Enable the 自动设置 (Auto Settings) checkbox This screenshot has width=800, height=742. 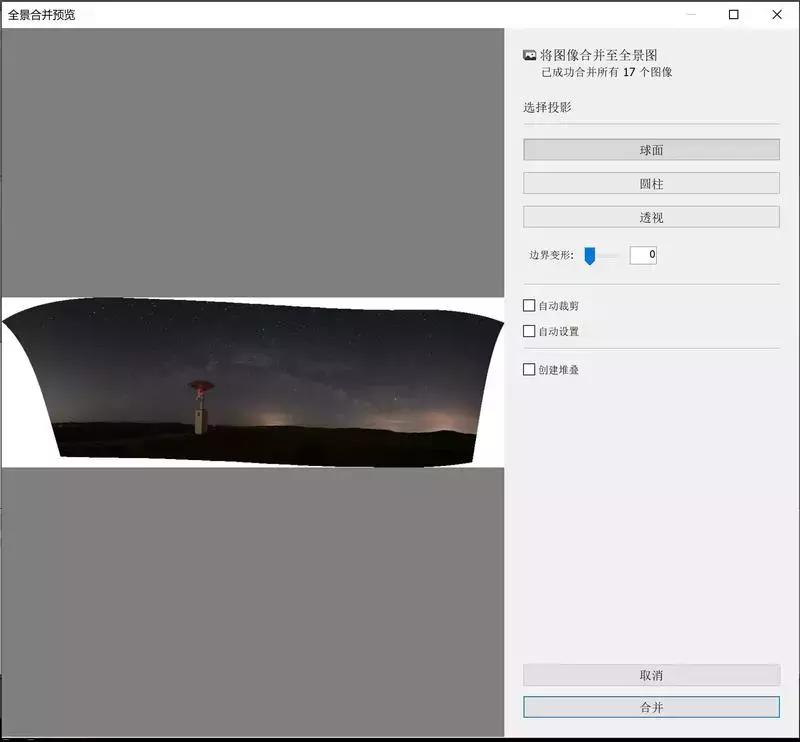528,330
